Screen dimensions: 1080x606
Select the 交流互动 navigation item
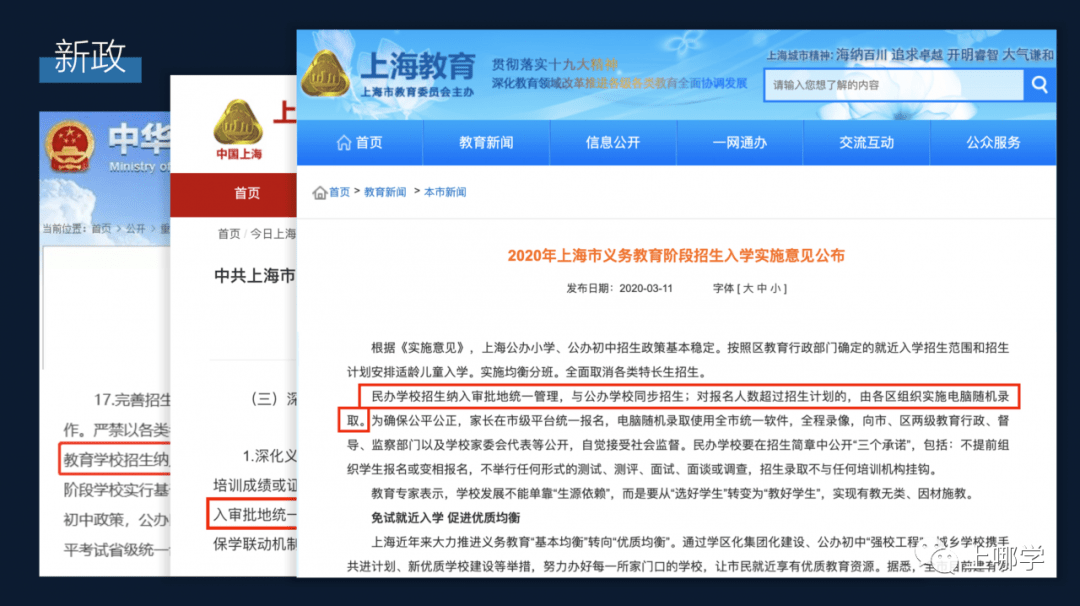click(867, 142)
